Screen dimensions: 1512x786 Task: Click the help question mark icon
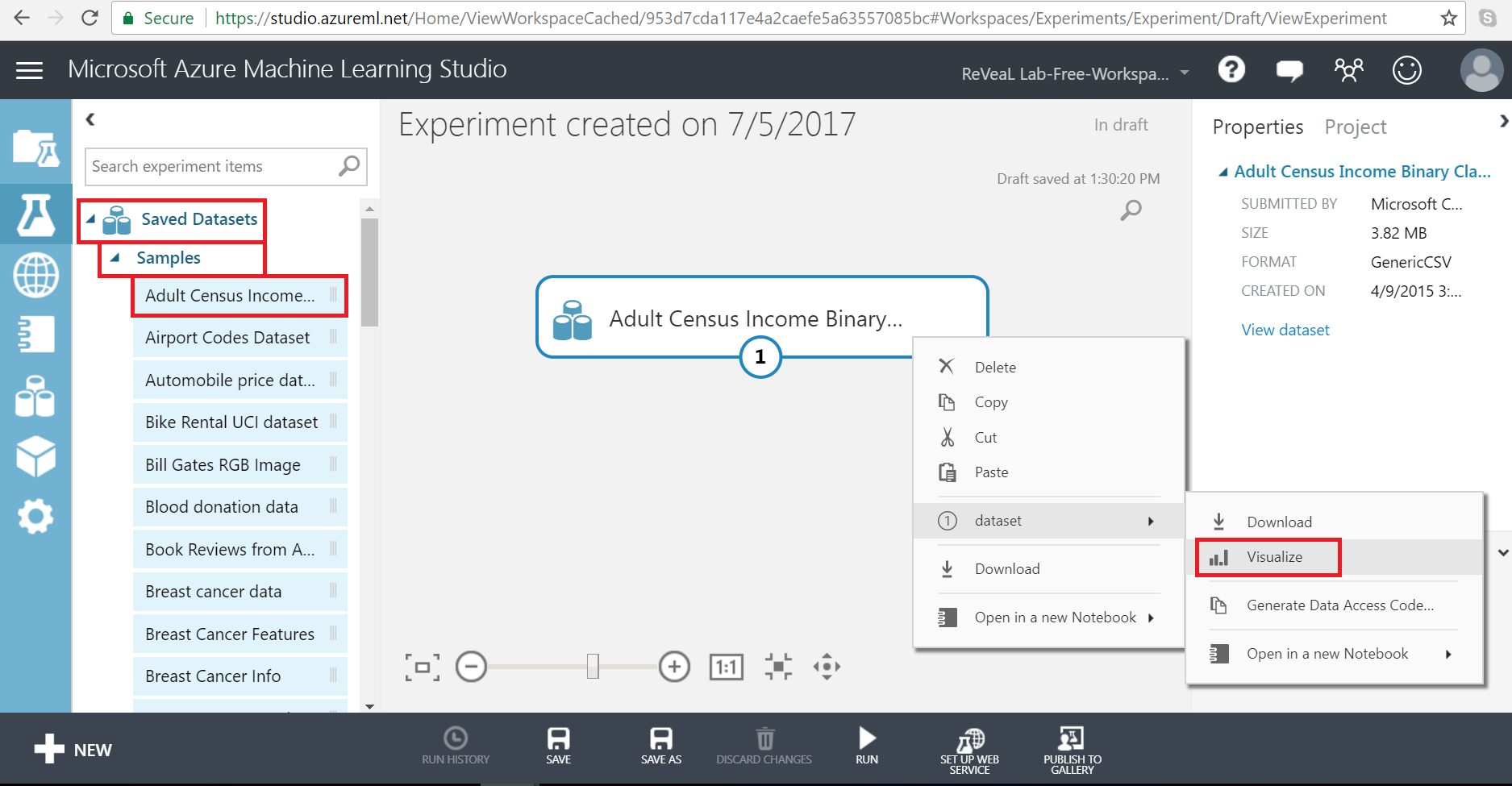tap(1231, 70)
